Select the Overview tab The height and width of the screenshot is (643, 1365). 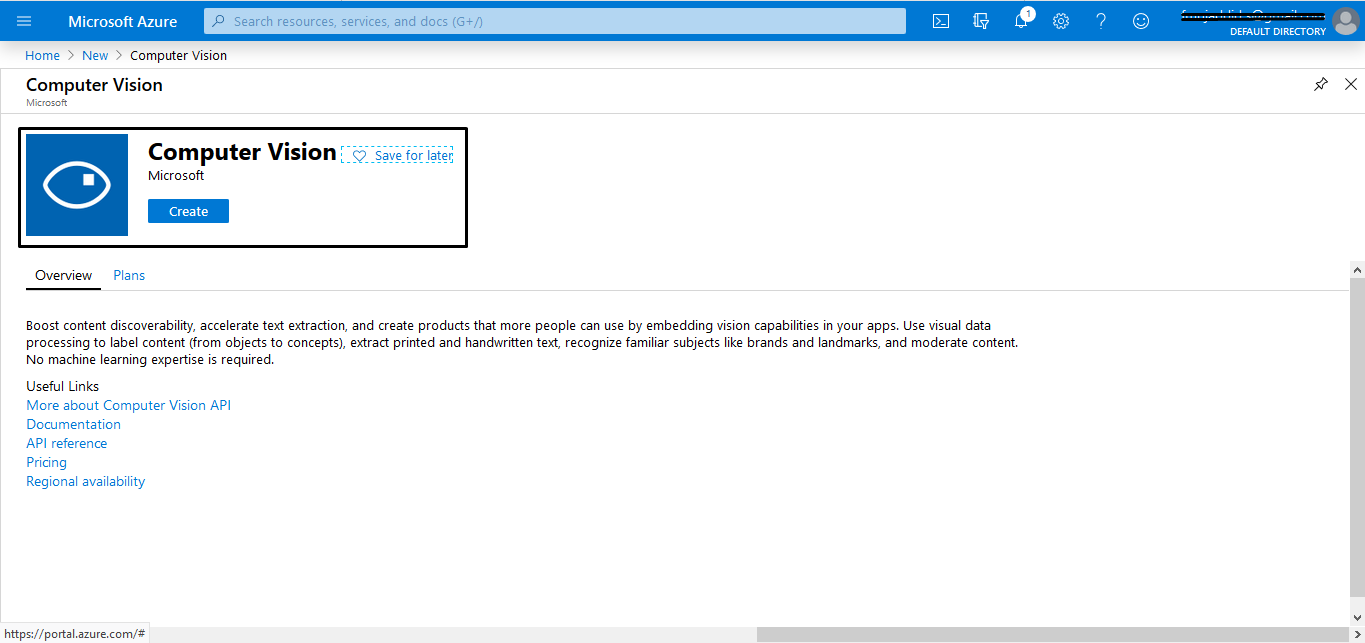point(63,275)
